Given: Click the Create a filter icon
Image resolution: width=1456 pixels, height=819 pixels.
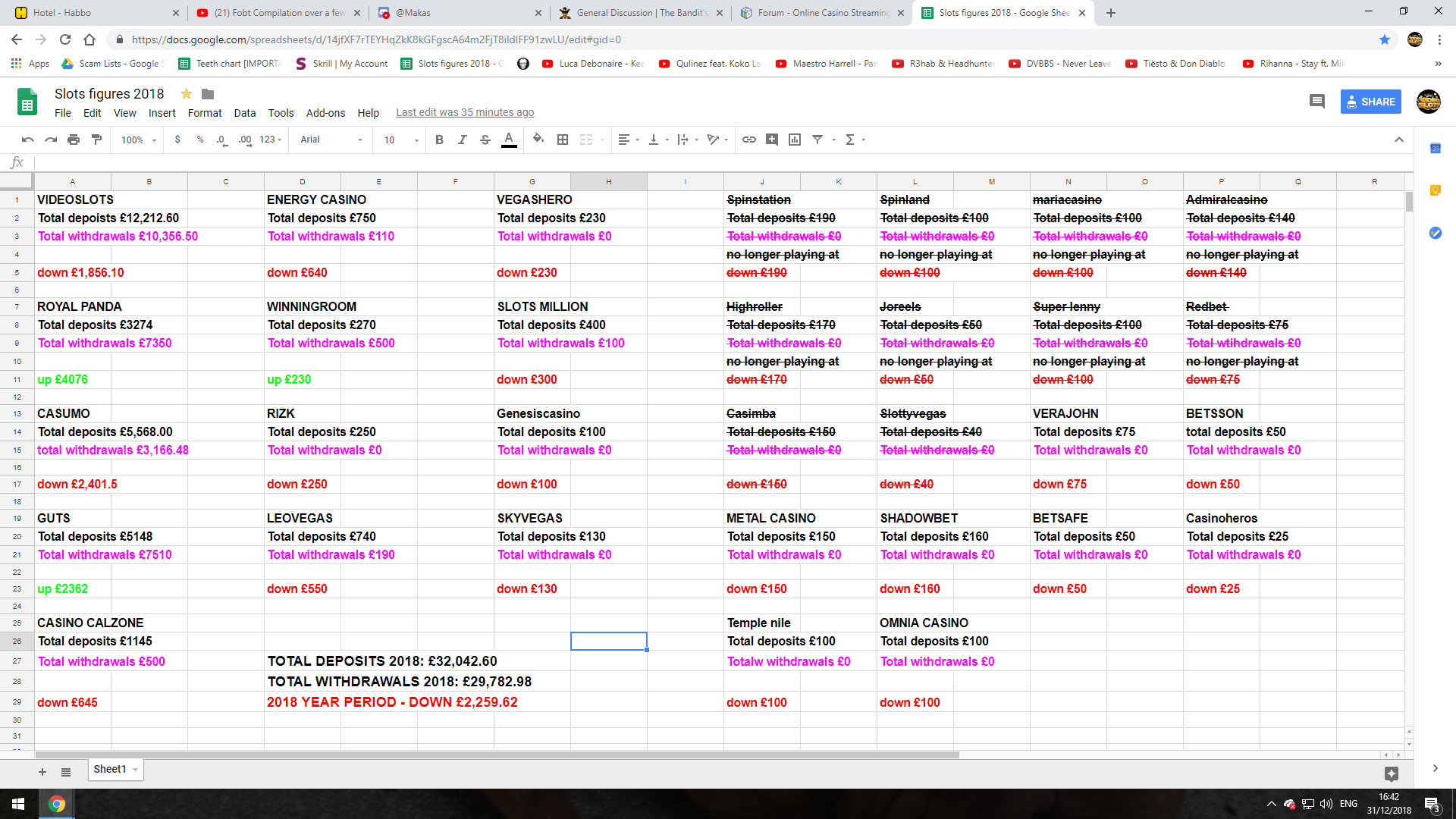Looking at the screenshot, I should tap(817, 140).
